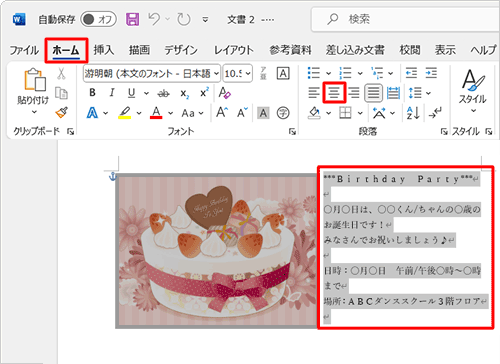This screenshot has height=364, width=500.
Task: Open the Styles (スタイル) gallery
Action: pyautogui.click(x=472, y=90)
